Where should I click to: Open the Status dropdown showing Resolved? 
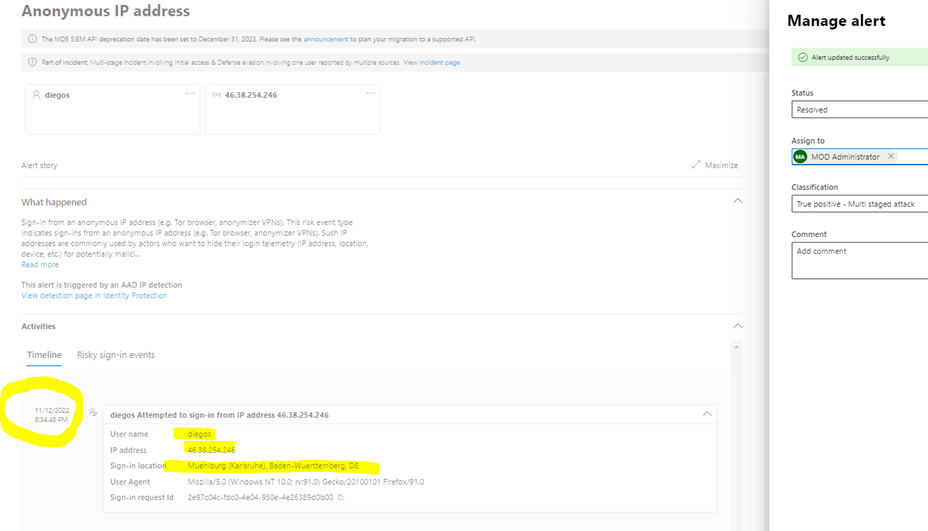[860, 110]
